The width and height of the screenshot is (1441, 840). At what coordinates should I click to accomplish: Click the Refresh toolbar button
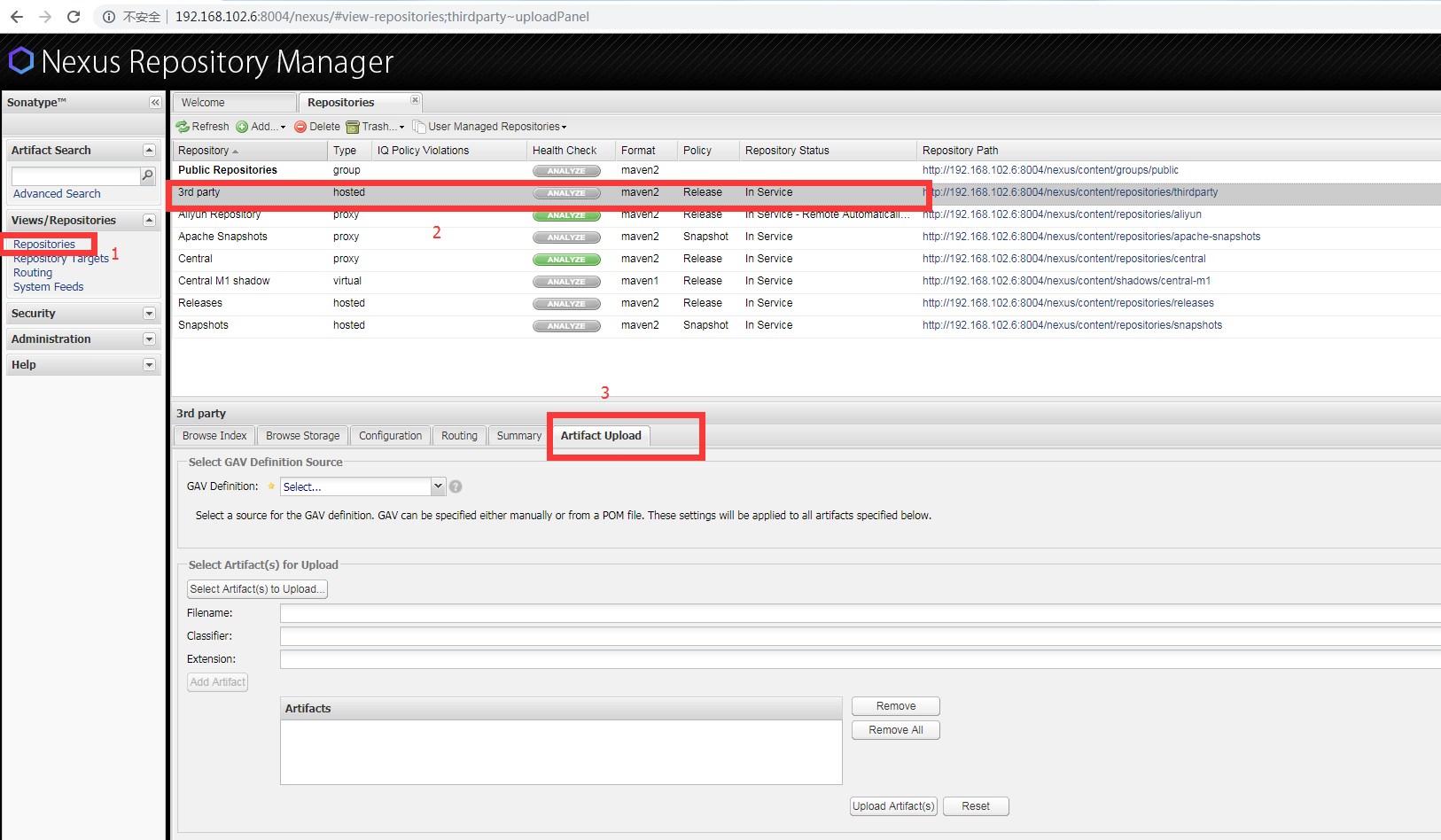[x=203, y=127]
